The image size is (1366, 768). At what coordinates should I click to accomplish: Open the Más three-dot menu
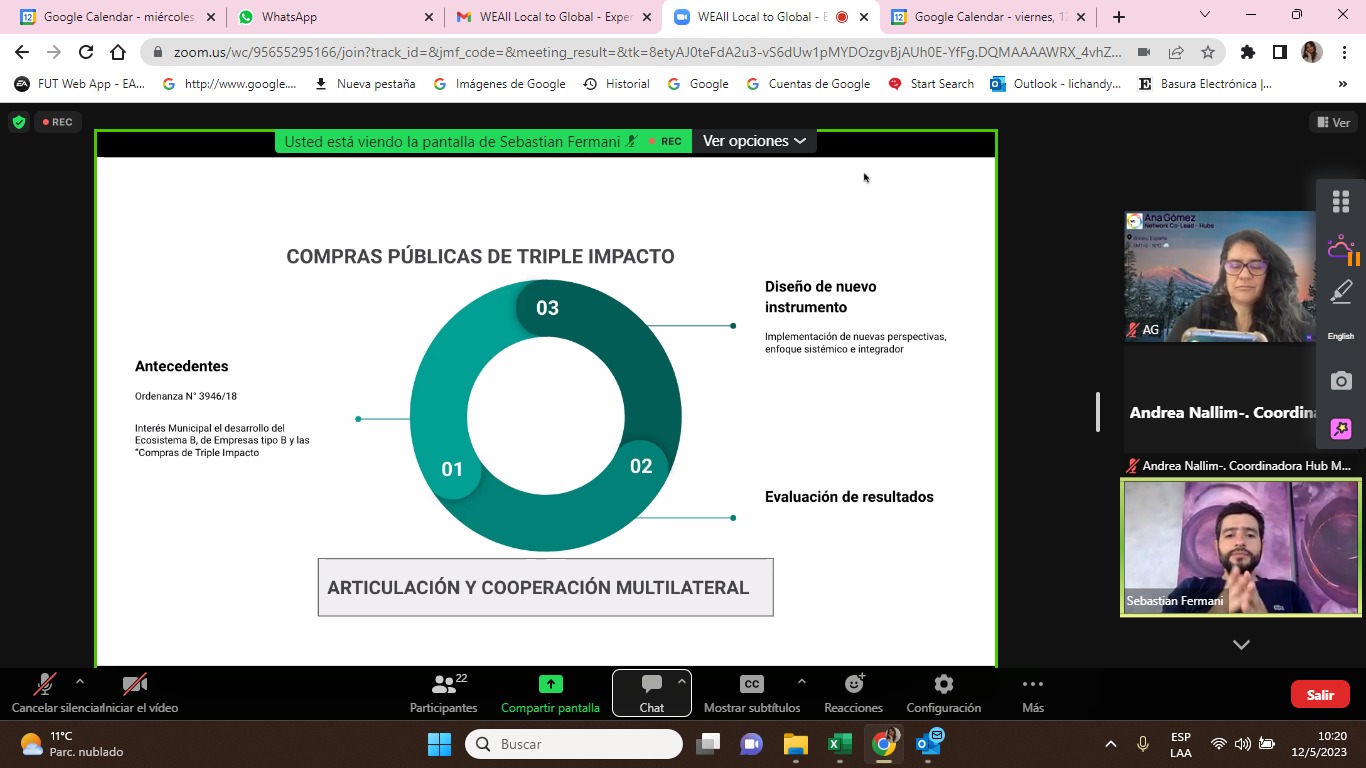pos(1033,693)
